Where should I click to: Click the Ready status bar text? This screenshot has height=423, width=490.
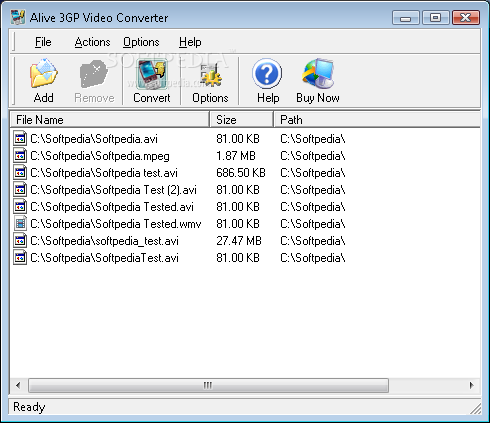(x=29, y=407)
